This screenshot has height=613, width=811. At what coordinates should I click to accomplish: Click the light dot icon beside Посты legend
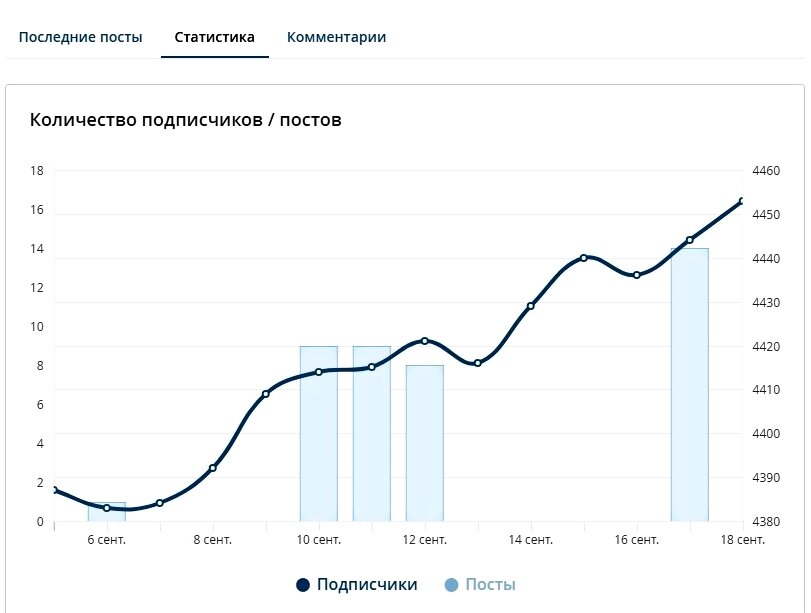(450, 585)
